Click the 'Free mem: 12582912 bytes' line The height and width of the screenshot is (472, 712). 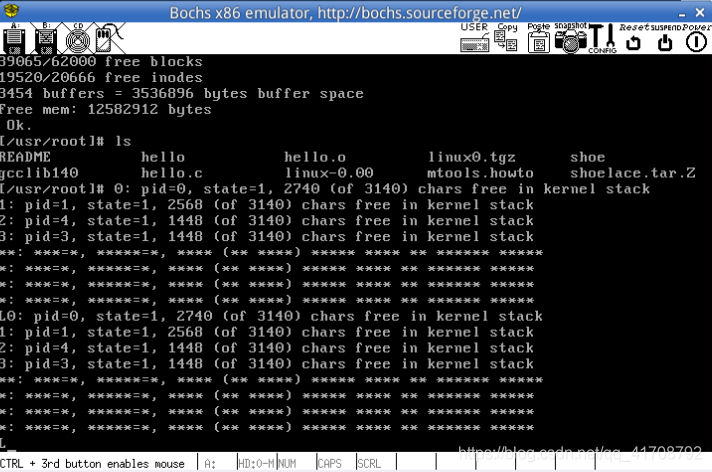click(105, 109)
